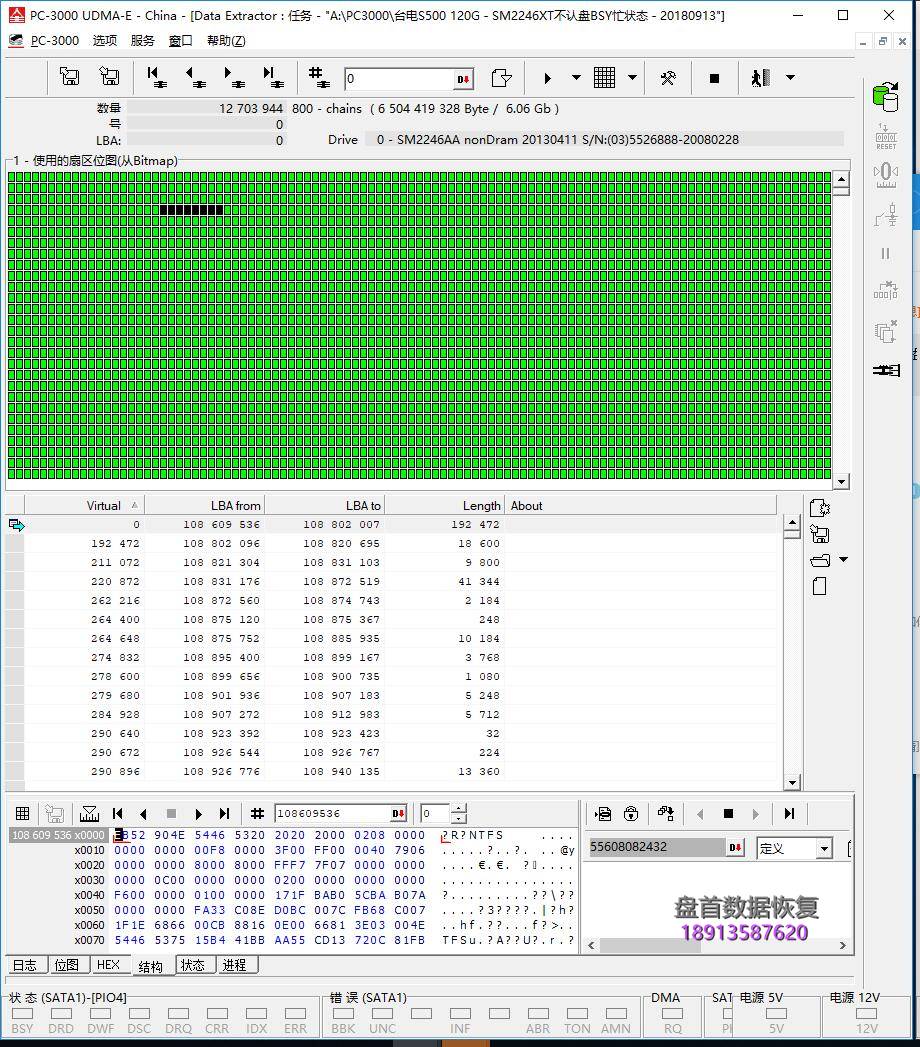Expand the dropdown arrow beside the play button
Viewport: 920px width, 1047px height.
[x=576, y=78]
